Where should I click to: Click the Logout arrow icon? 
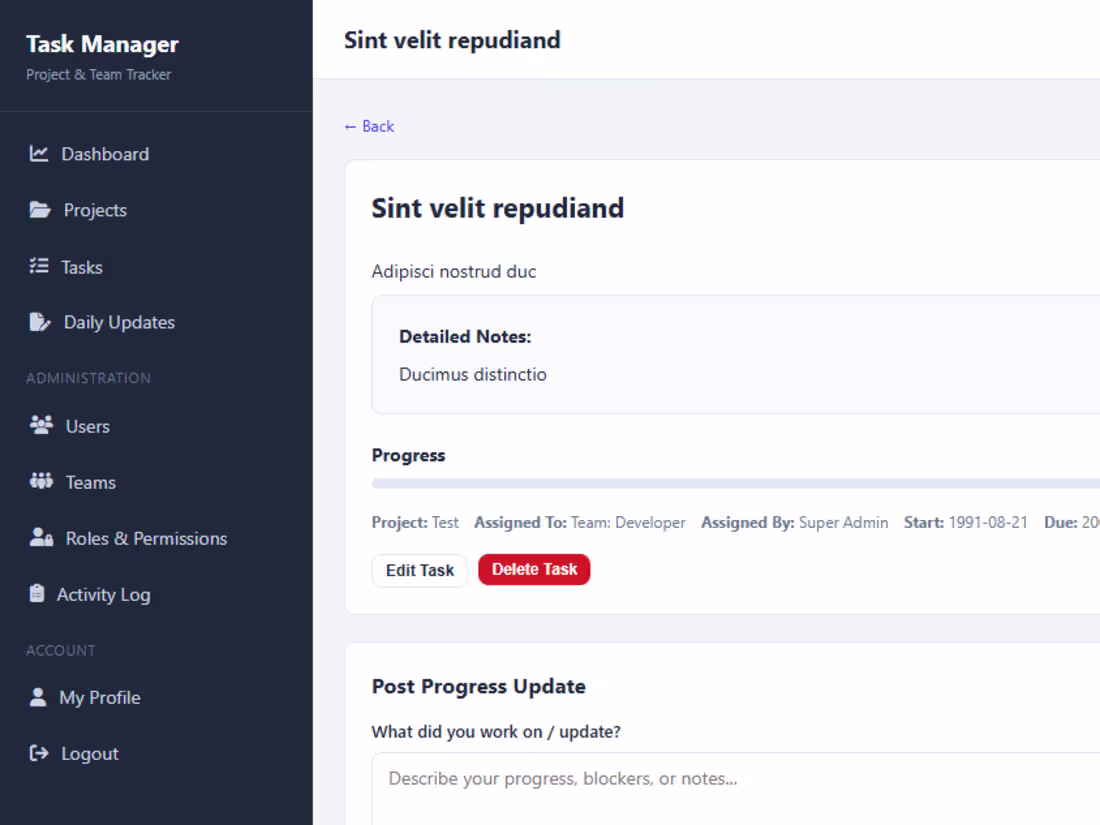(x=39, y=753)
